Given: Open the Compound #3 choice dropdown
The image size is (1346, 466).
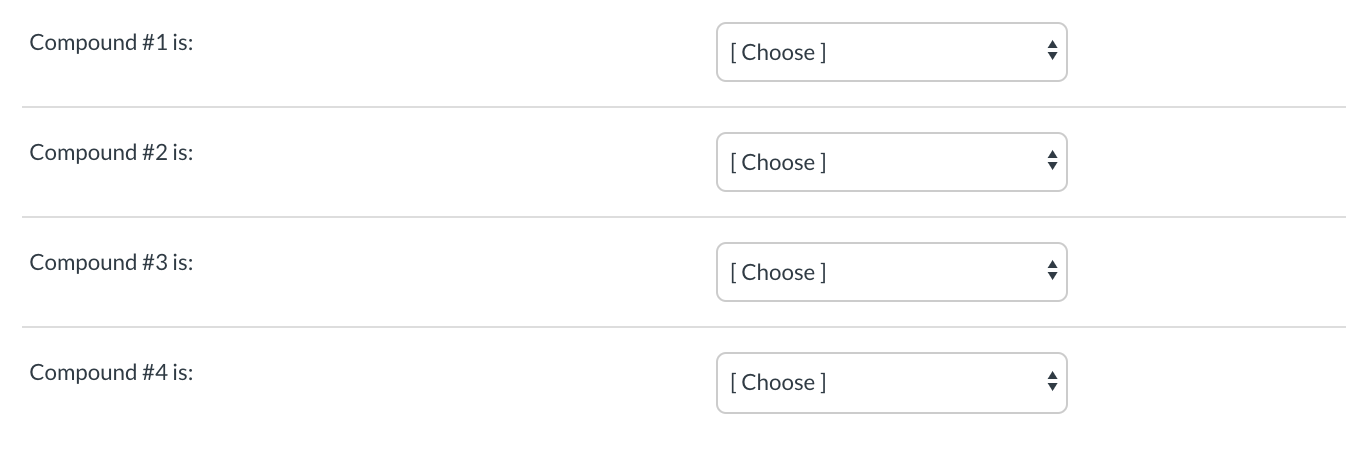Looking at the screenshot, I should (892, 272).
